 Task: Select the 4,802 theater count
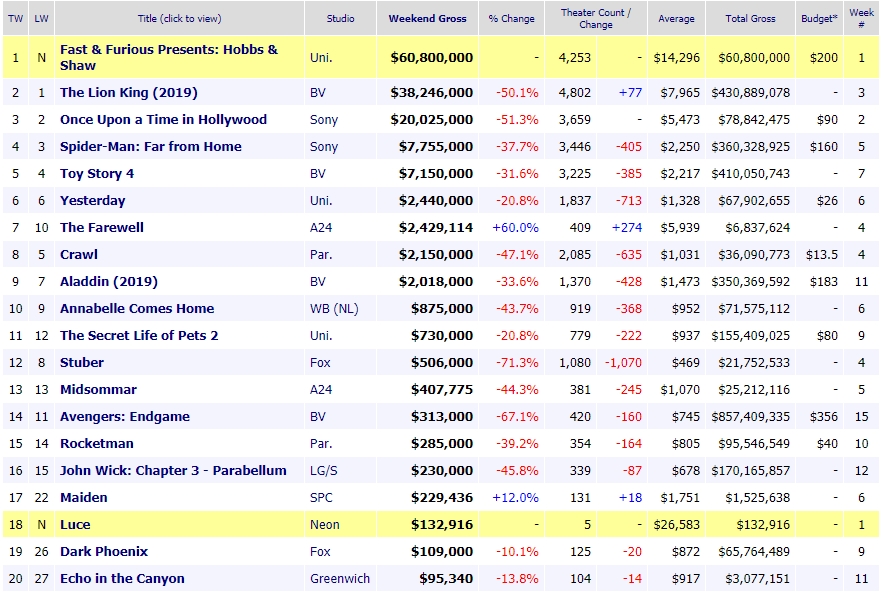click(x=574, y=93)
